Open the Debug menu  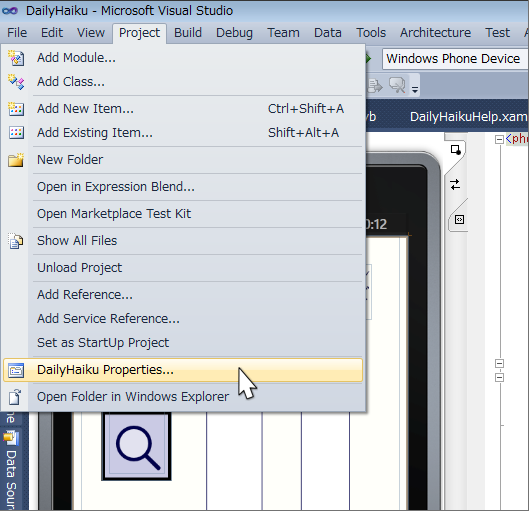(x=234, y=33)
